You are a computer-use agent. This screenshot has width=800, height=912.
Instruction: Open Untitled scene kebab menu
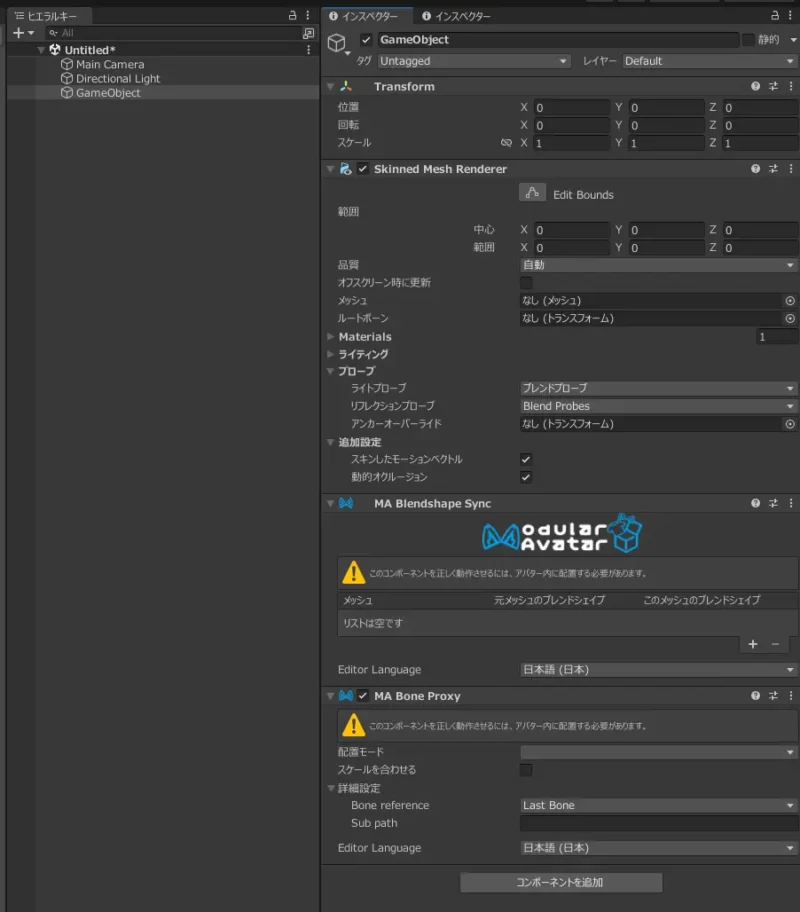308,50
